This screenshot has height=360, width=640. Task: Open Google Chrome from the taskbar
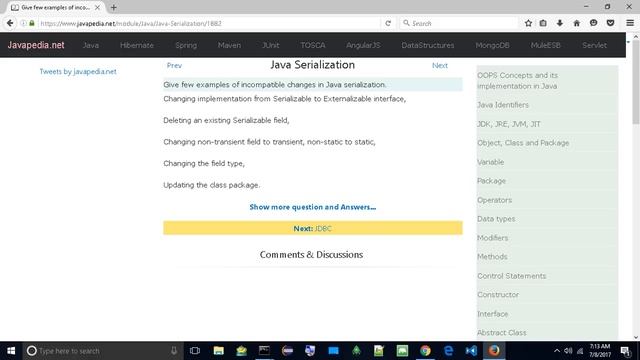point(425,351)
